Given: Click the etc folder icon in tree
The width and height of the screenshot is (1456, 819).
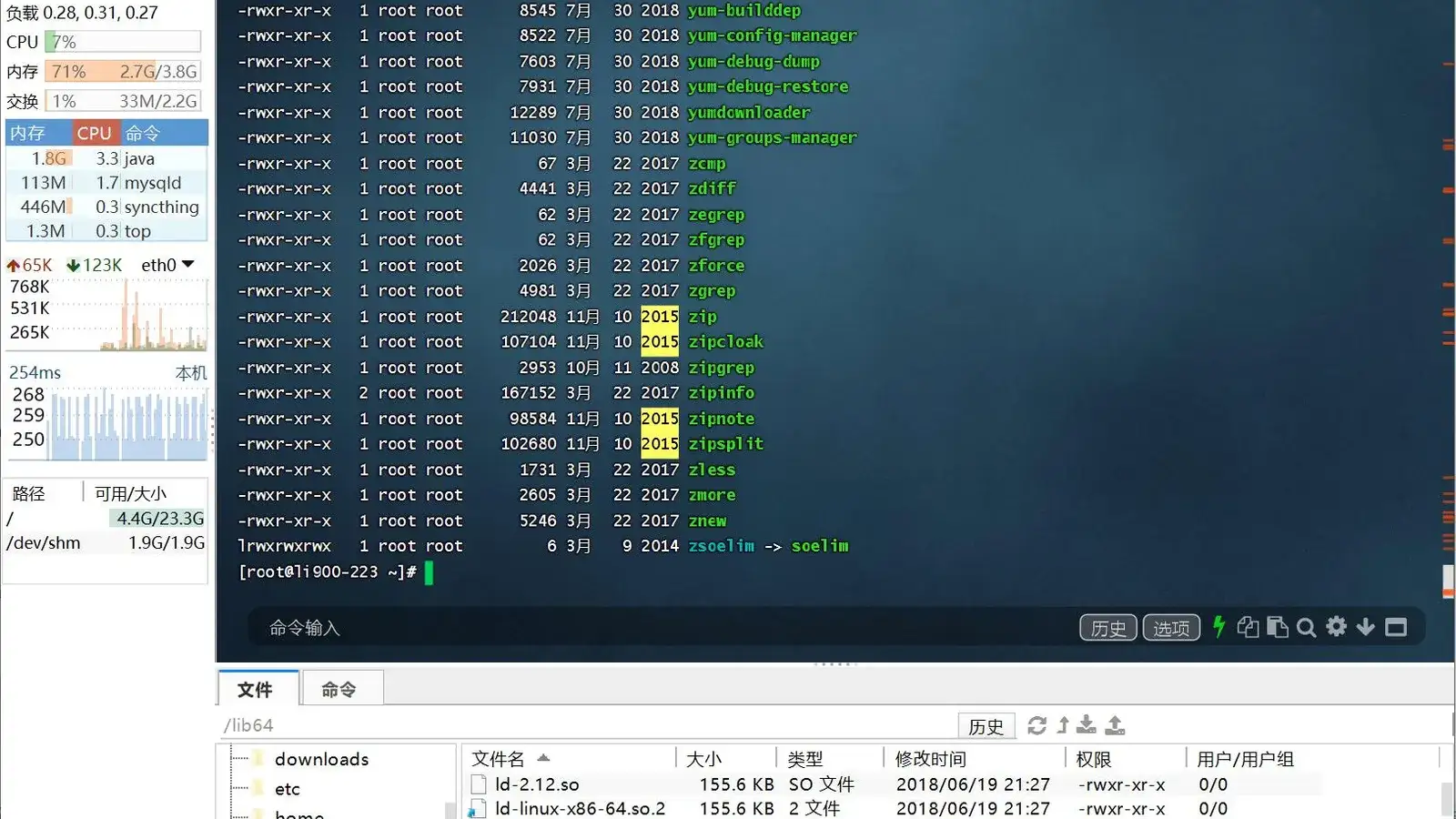Looking at the screenshot, I should click(258, 789).
